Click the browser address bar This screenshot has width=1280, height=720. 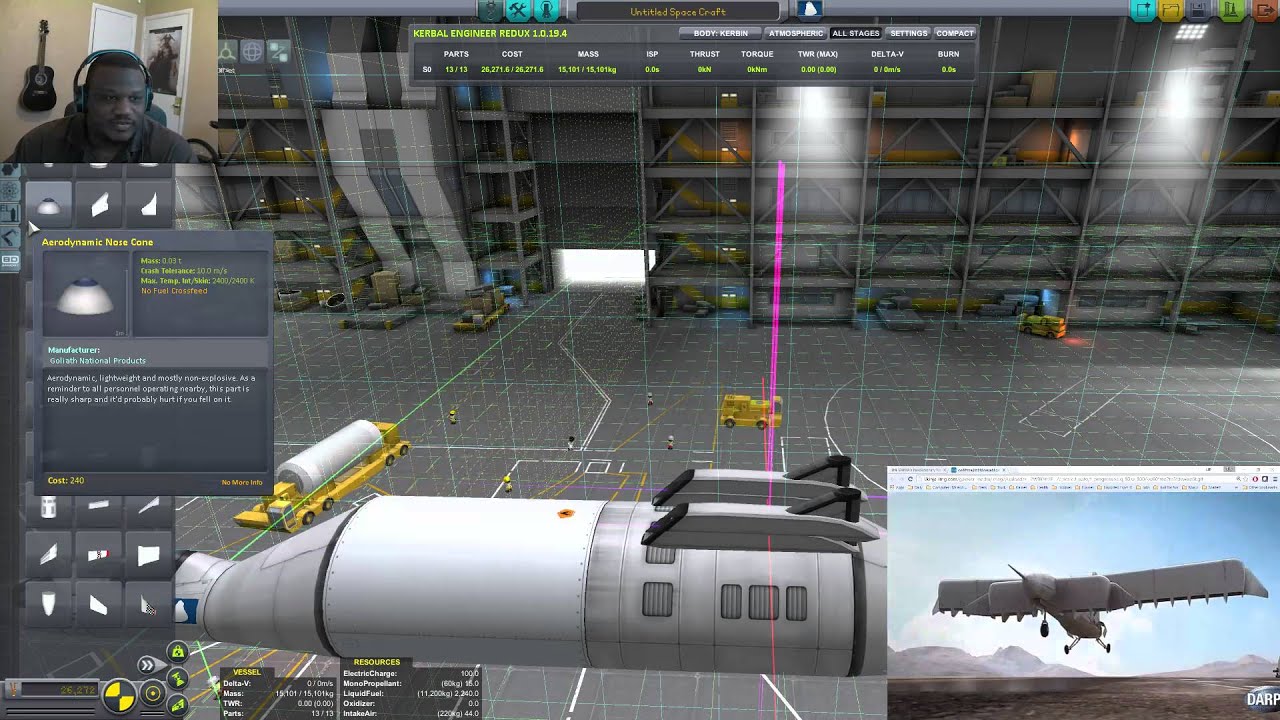(1083, 479)
